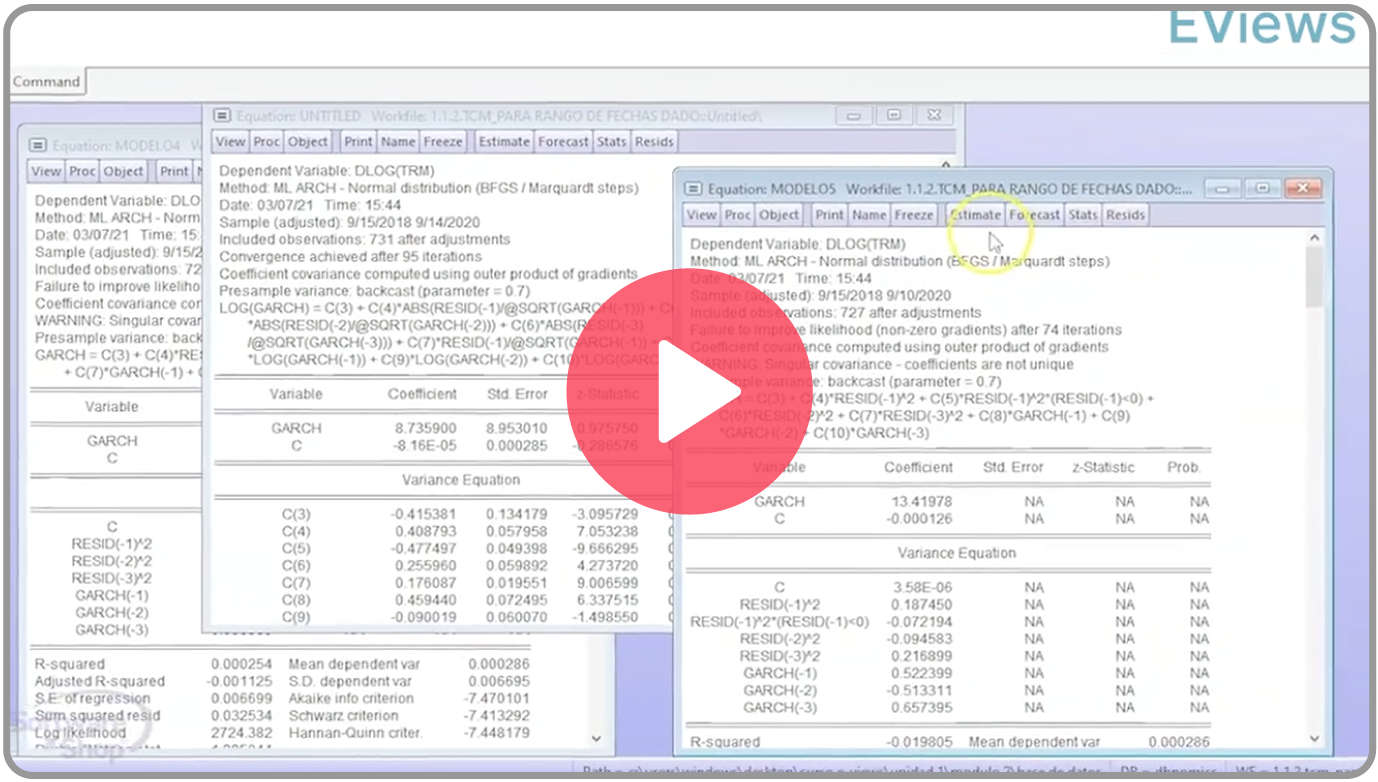The height and width of the screenshot is (782, 1378).
Task: Open the View menu in the MODELO4 window
Action: (x=46, y=172)
